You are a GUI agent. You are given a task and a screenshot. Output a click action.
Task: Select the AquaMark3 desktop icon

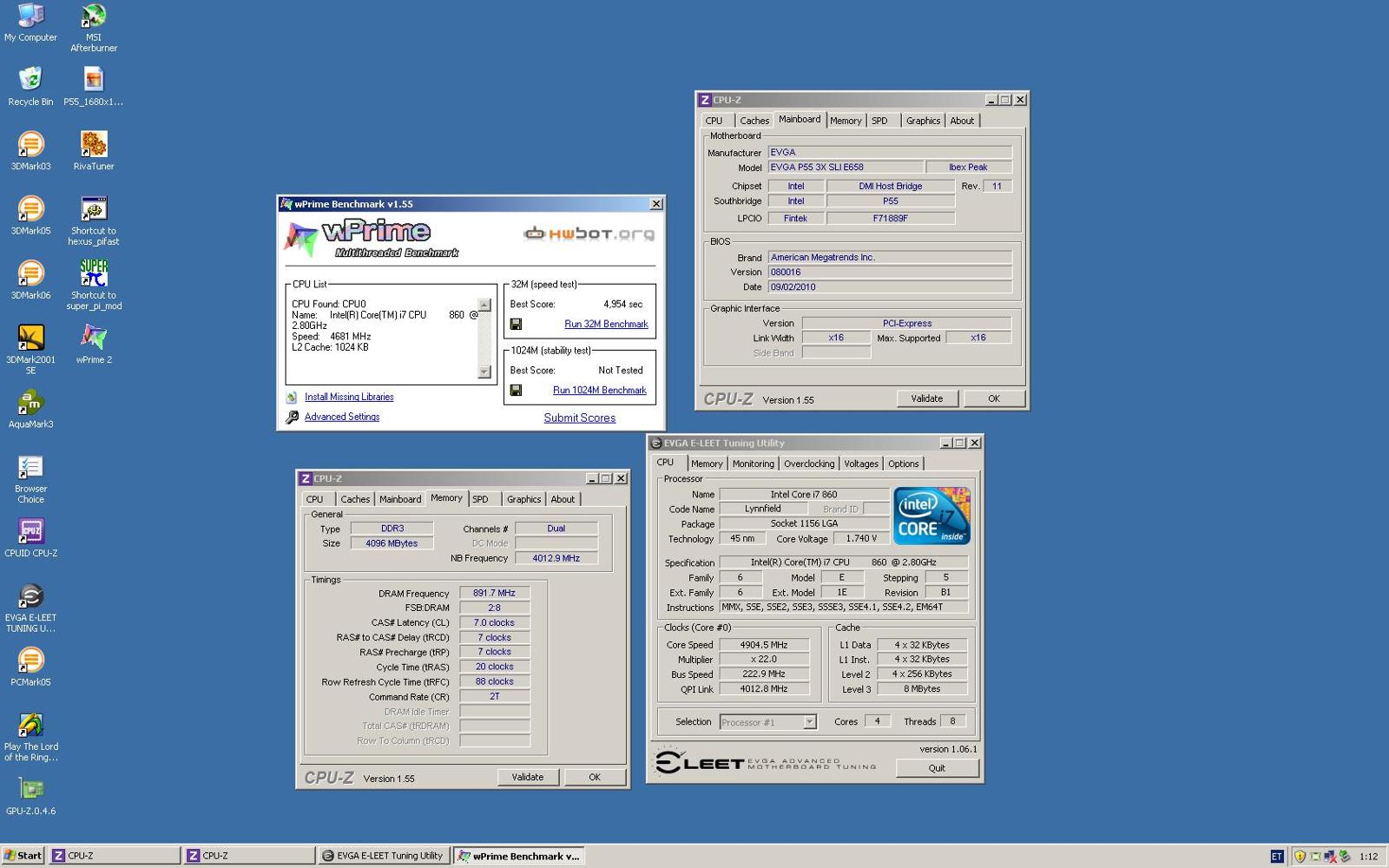(30, 408)
